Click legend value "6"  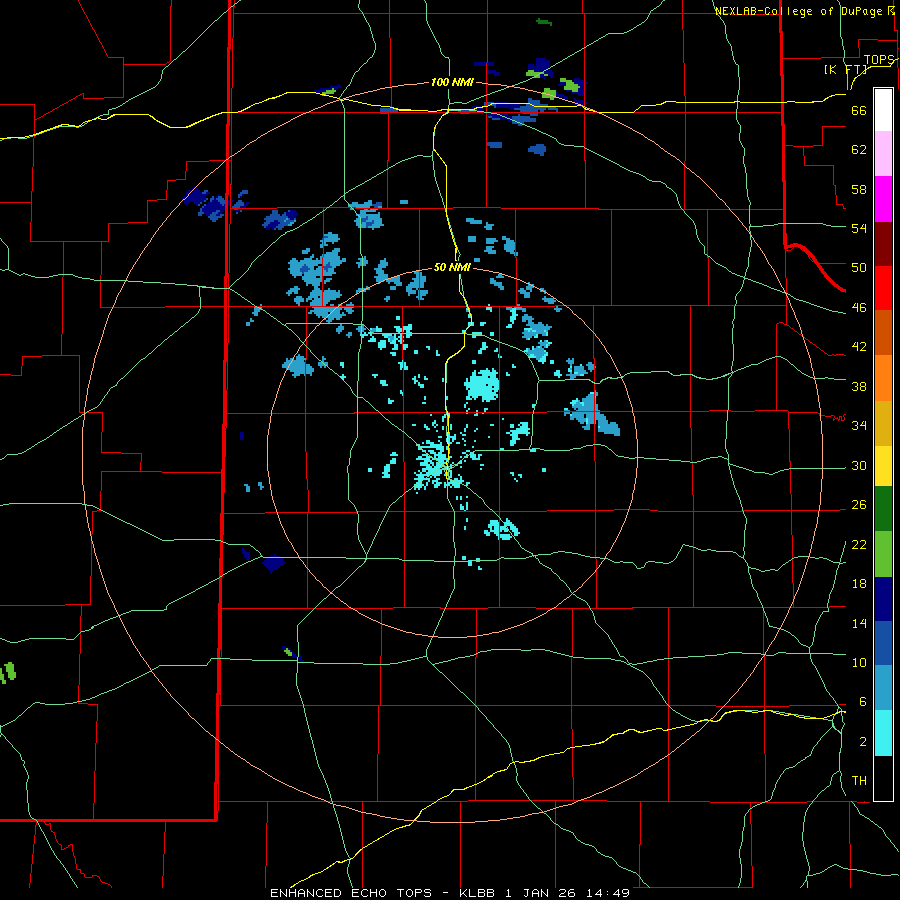(x=863, y=701)
